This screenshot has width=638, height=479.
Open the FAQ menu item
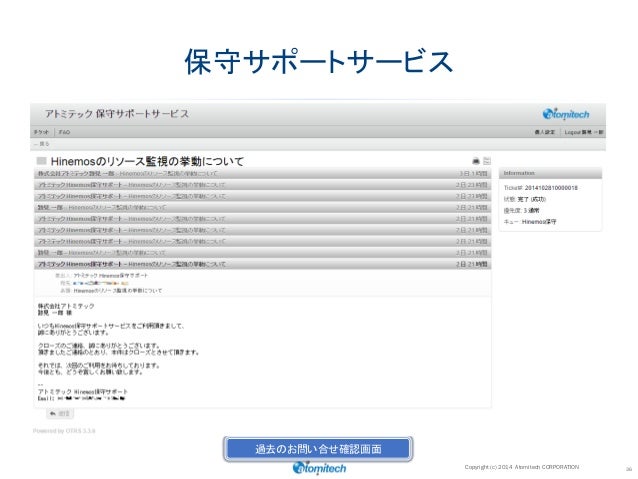click(x=64, y=132)
